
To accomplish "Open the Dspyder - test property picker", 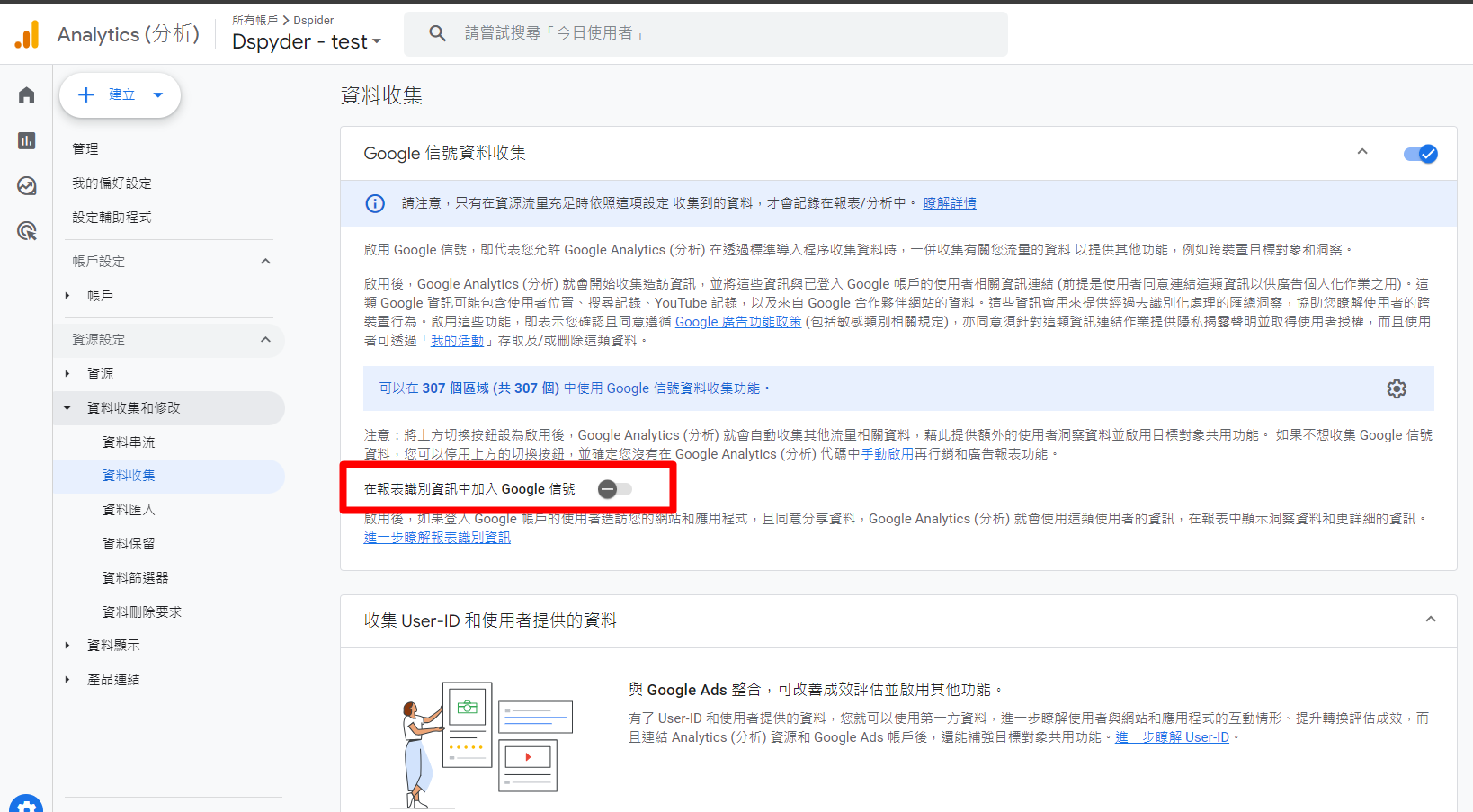I will click(x=307, y=41).
